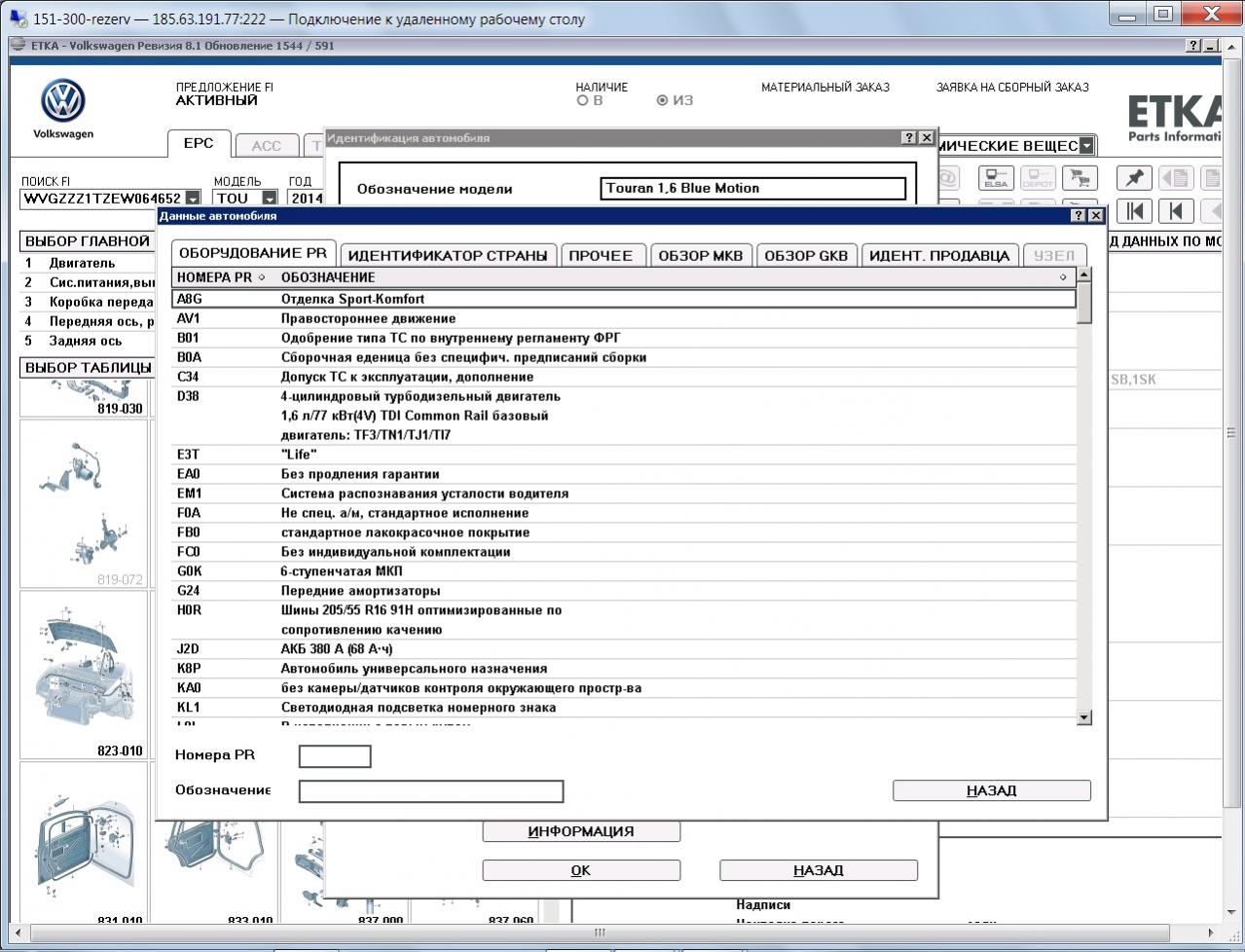Click OK in Идентификация автомобиля dialog

click(581, 870)
